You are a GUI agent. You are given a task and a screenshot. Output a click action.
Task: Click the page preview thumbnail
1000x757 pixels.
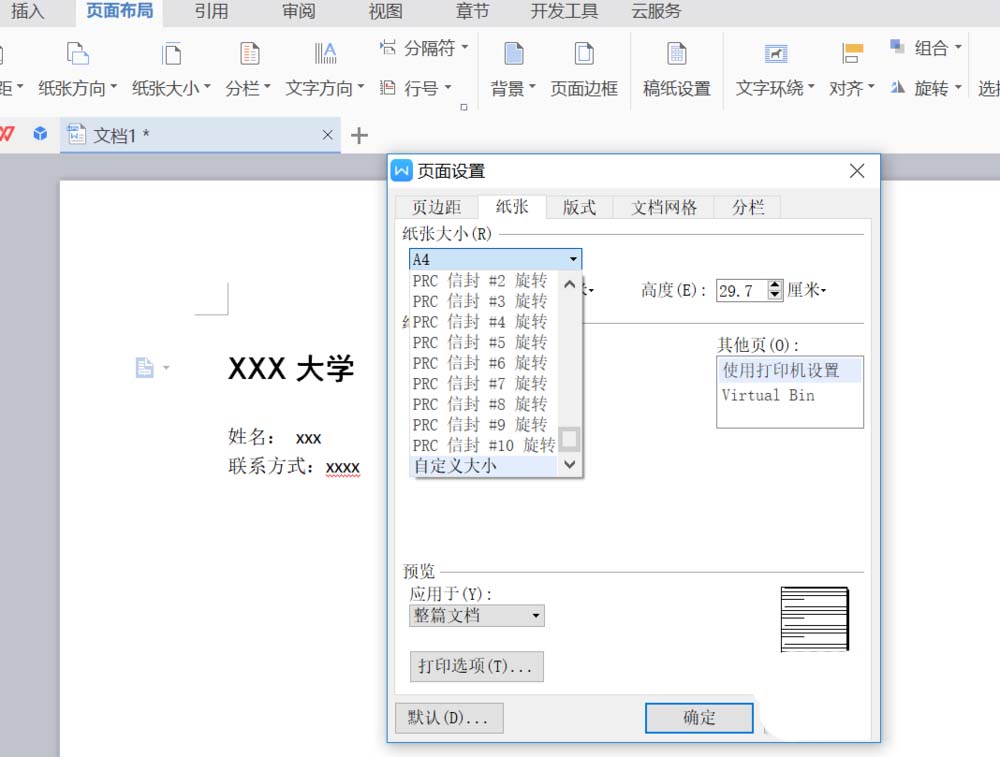coord(814,619)
